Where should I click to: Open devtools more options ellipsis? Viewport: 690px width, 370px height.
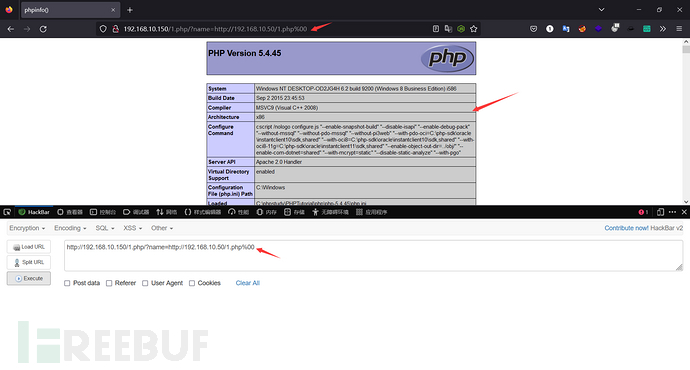[x=672, y=212]
